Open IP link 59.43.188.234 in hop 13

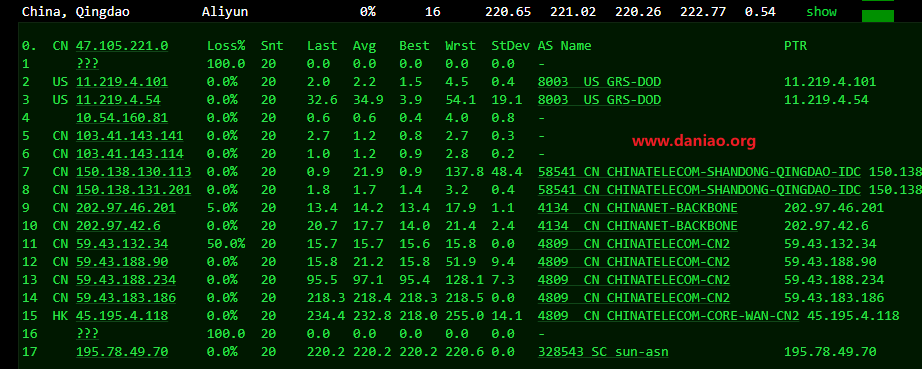coord(126,280)
